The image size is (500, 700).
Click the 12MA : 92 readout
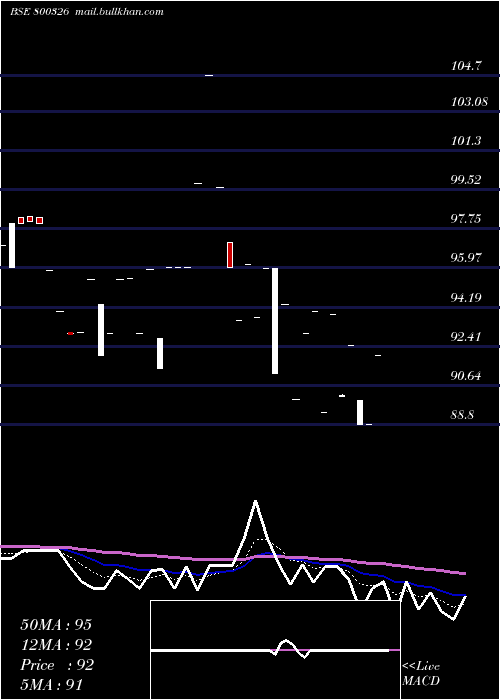point(56,645)
